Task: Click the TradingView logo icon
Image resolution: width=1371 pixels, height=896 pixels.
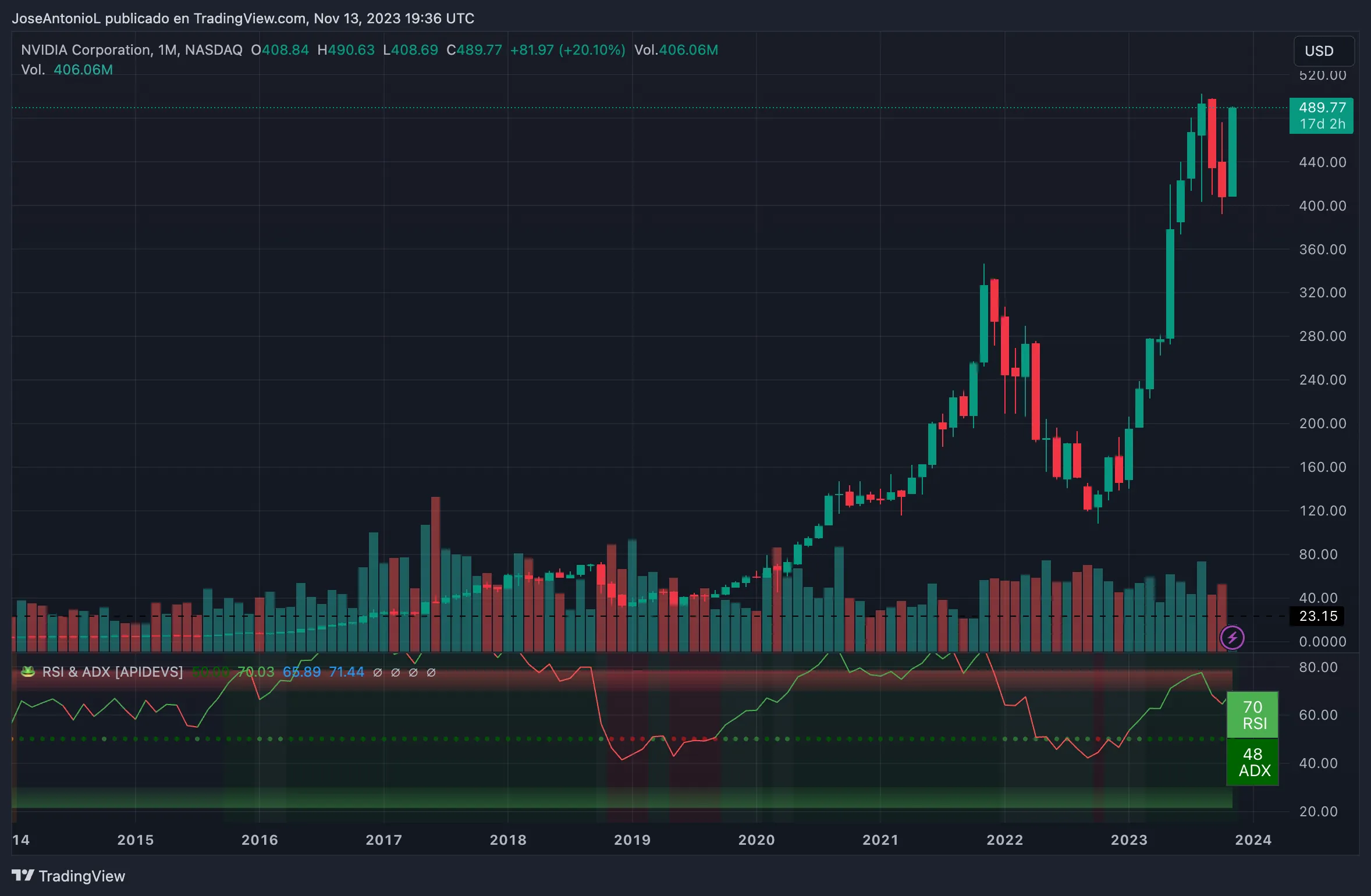Action: click(23, 875)
